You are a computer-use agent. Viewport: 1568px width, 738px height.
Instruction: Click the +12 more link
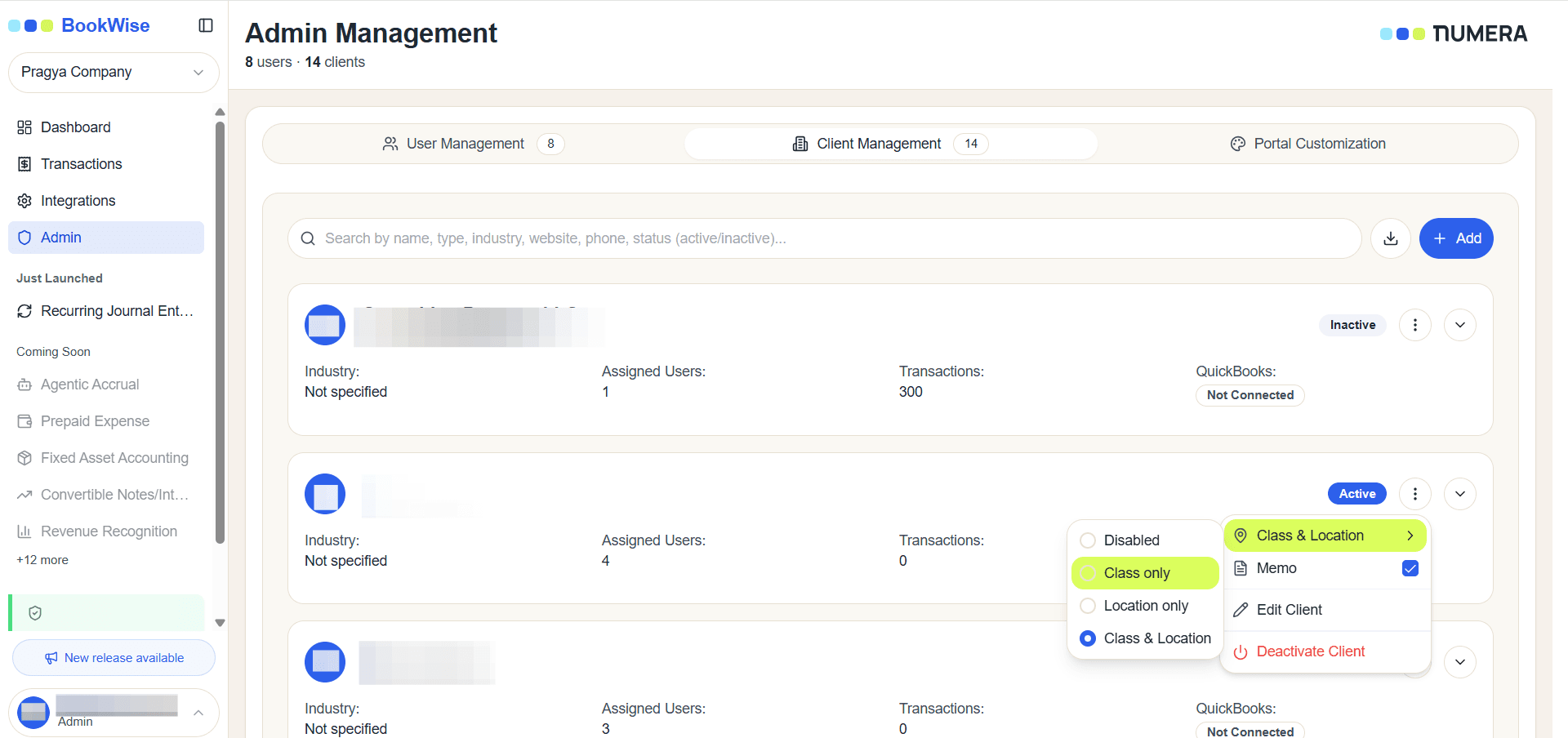pyautogui.click(x=42, y=560)
